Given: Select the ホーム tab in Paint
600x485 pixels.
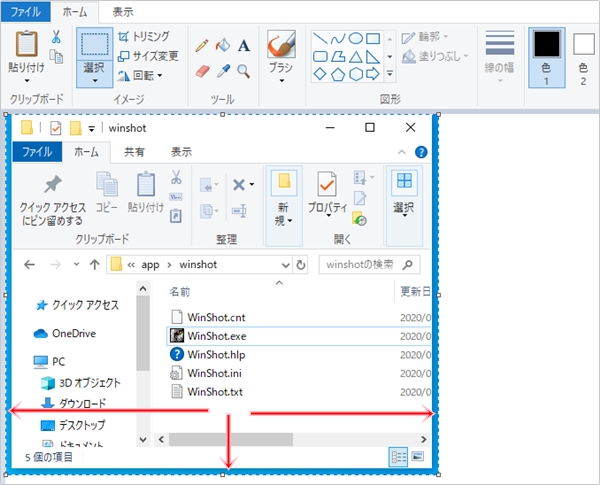Looking at the screenshot, I should click(x=75, y=12).
